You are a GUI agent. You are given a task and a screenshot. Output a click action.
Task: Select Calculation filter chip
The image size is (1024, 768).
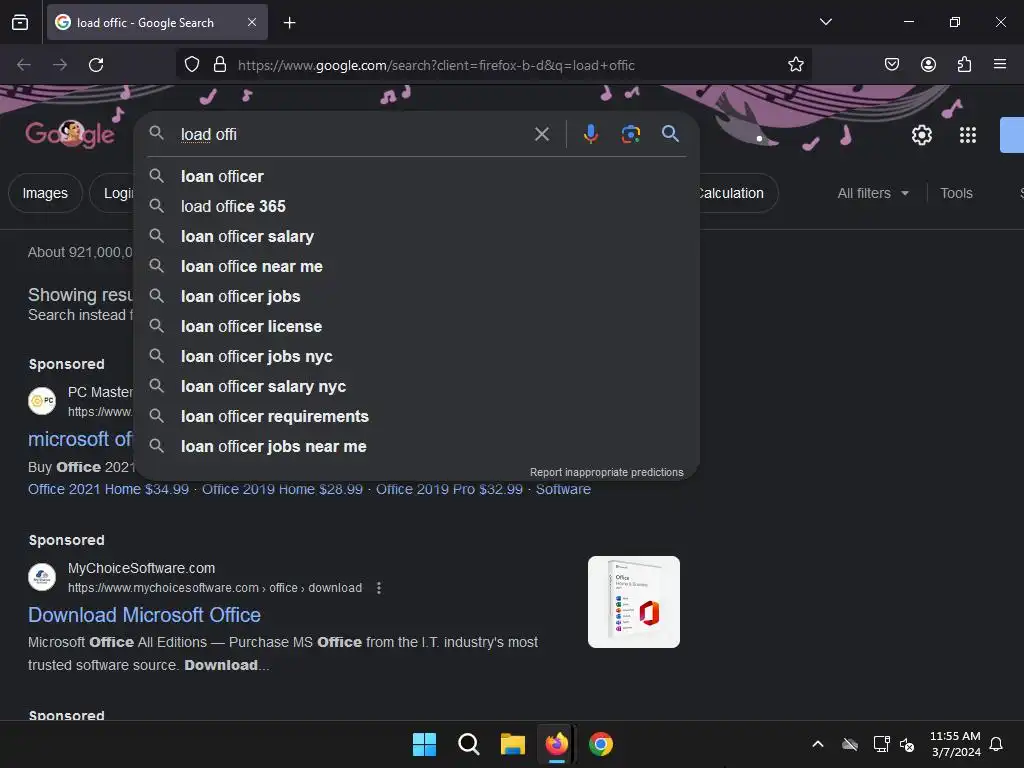737,193
